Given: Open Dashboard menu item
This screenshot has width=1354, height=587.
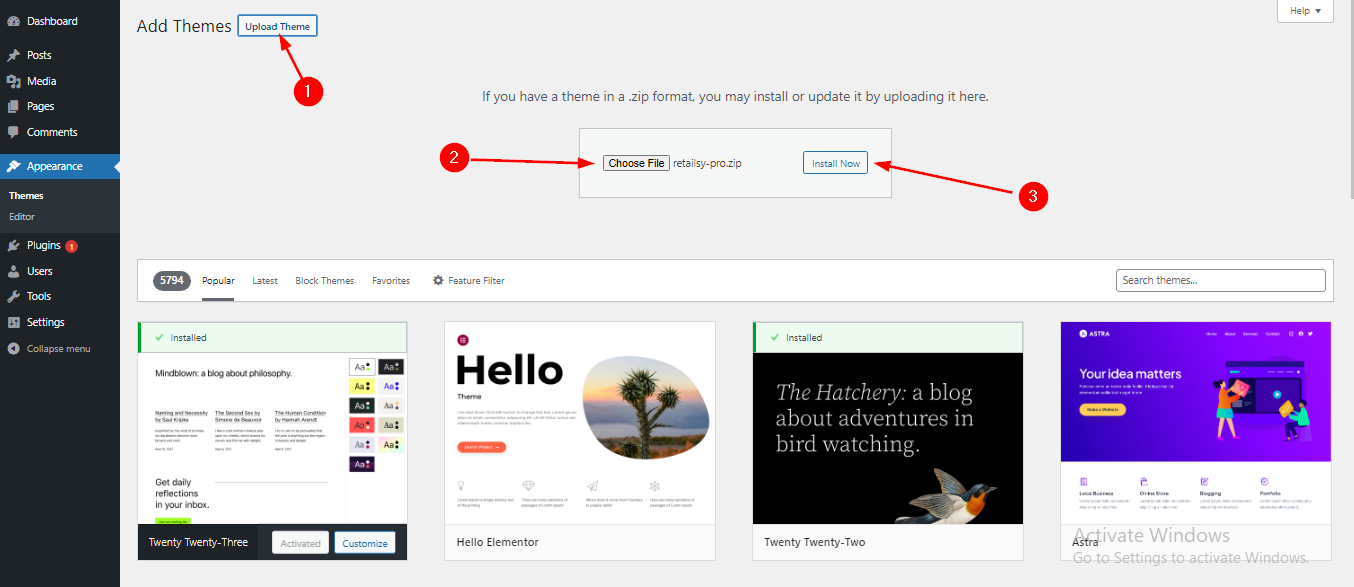Looking at the screenshot, I should (x=60, y=21).
